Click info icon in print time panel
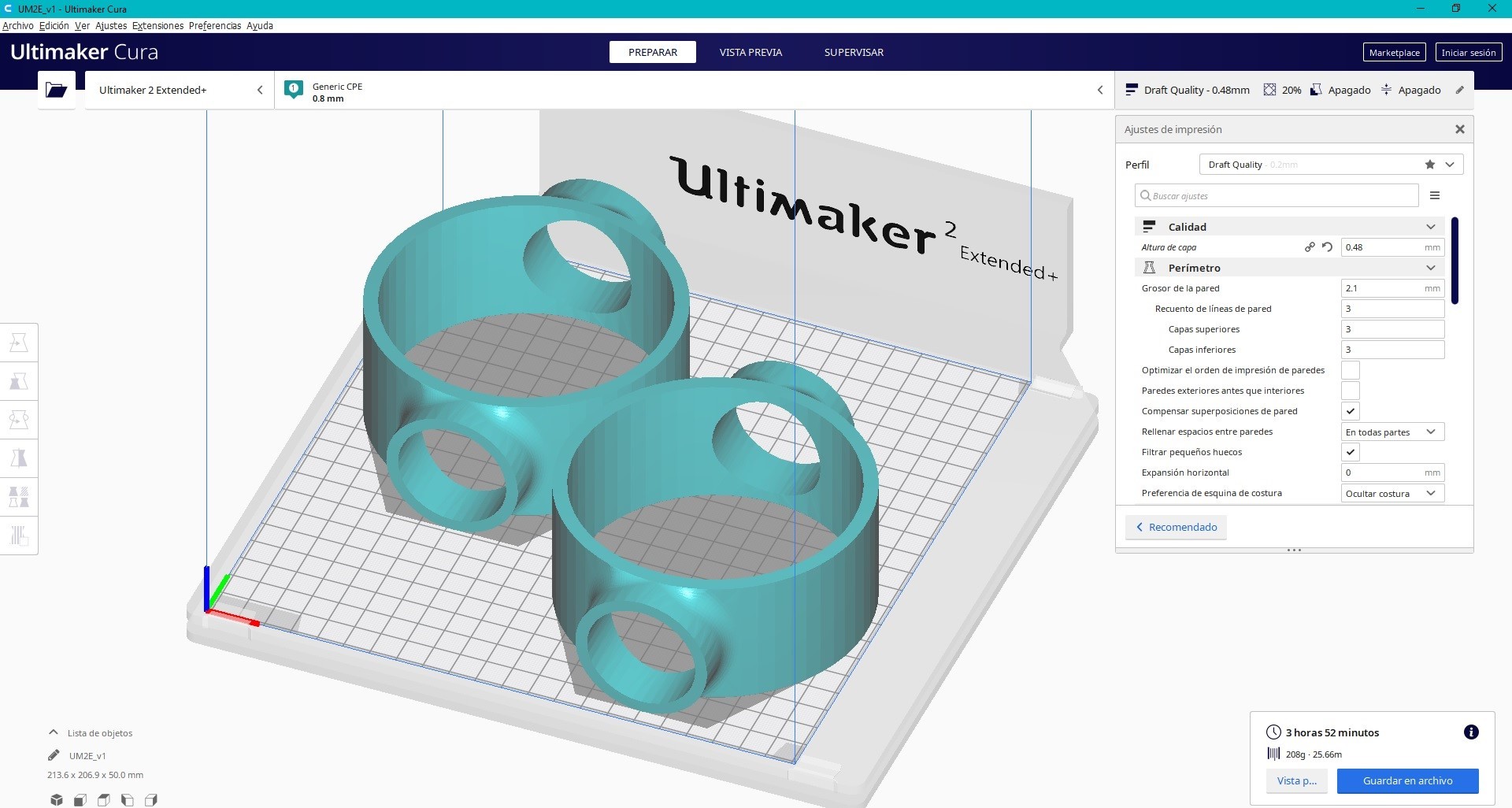Viewport: 1512px width, 808px height. [1471, 732]
